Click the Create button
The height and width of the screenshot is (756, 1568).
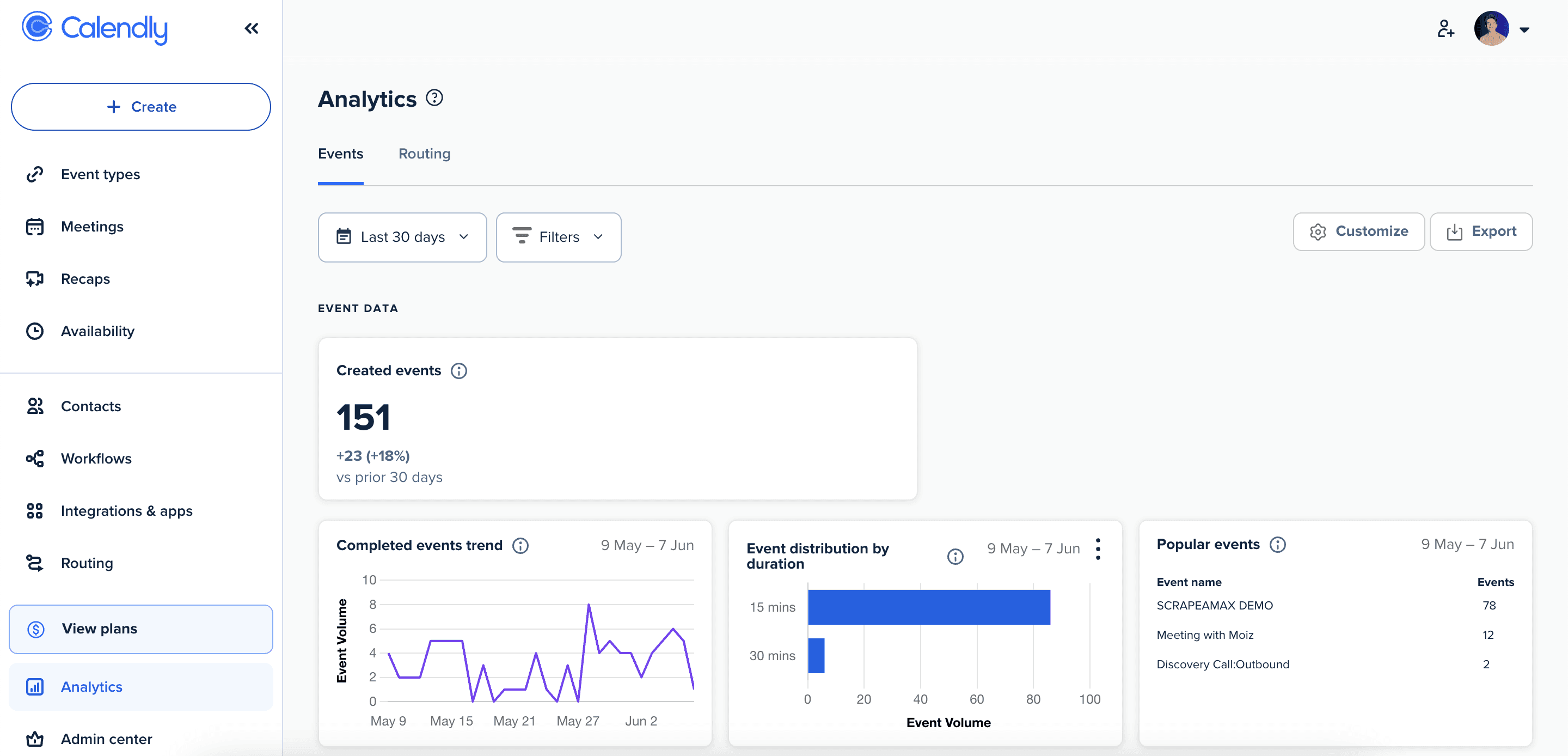pos(141,107)
